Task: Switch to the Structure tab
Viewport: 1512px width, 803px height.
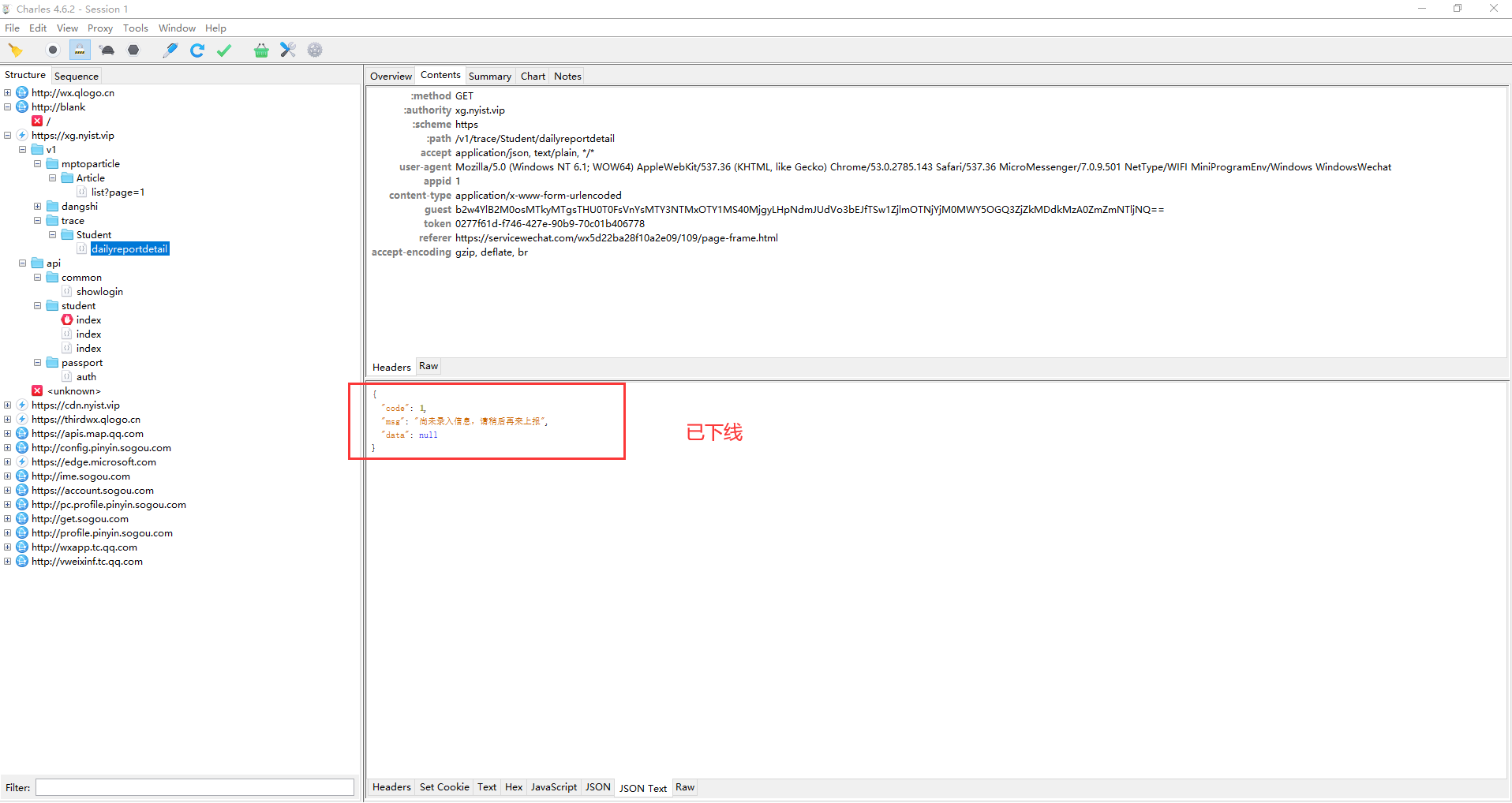Action: click(x=25, y=75)
